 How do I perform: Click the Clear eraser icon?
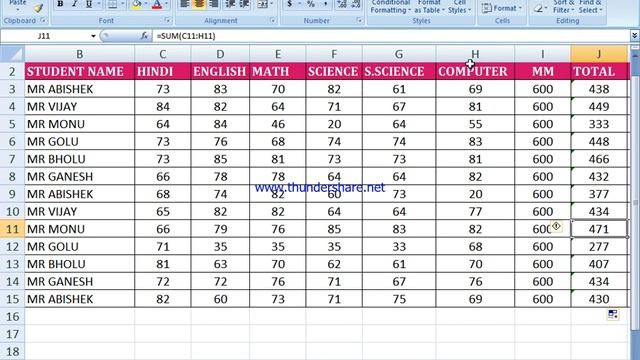[538, 8]
